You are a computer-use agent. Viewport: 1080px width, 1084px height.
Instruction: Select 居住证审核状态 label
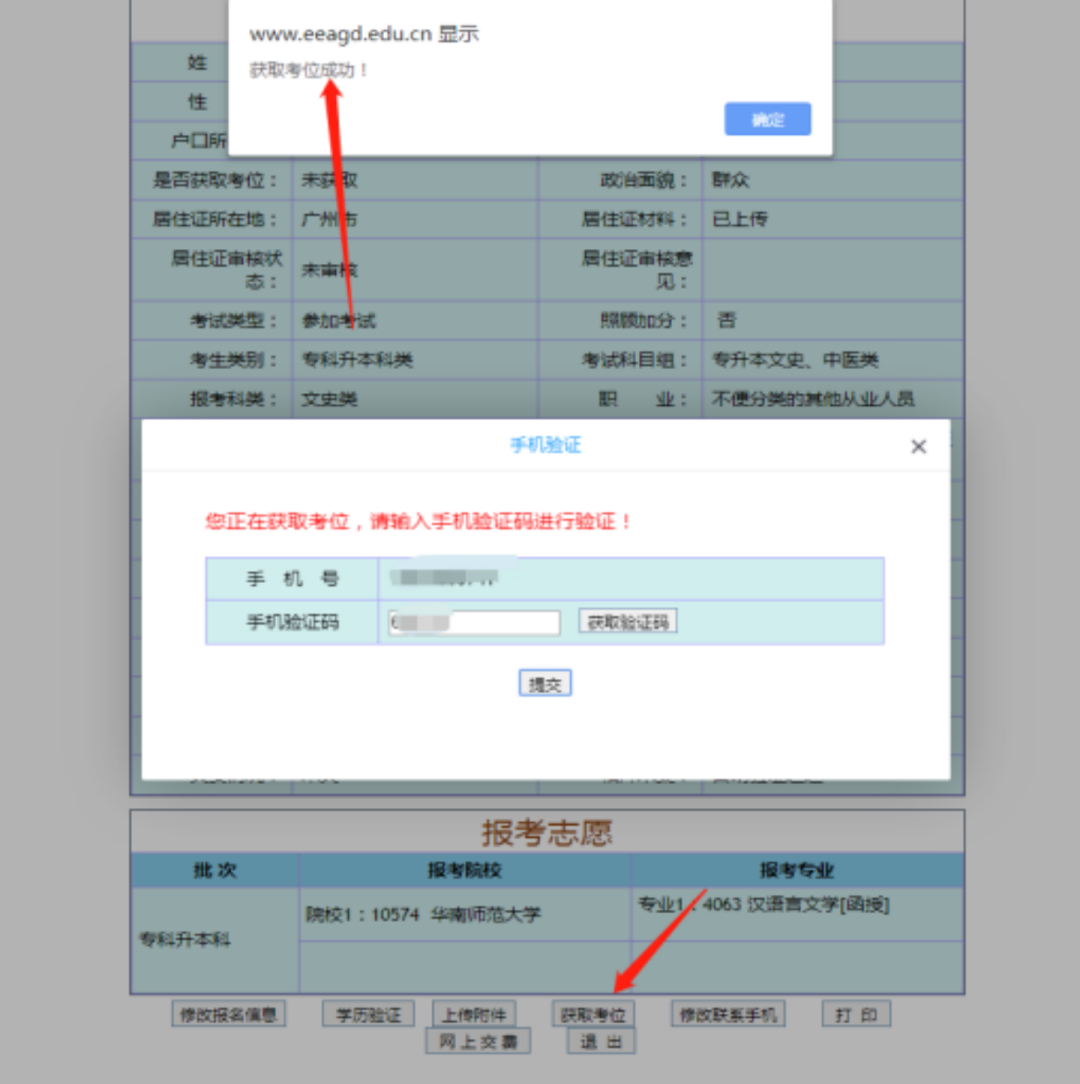[x=227, y=270]
